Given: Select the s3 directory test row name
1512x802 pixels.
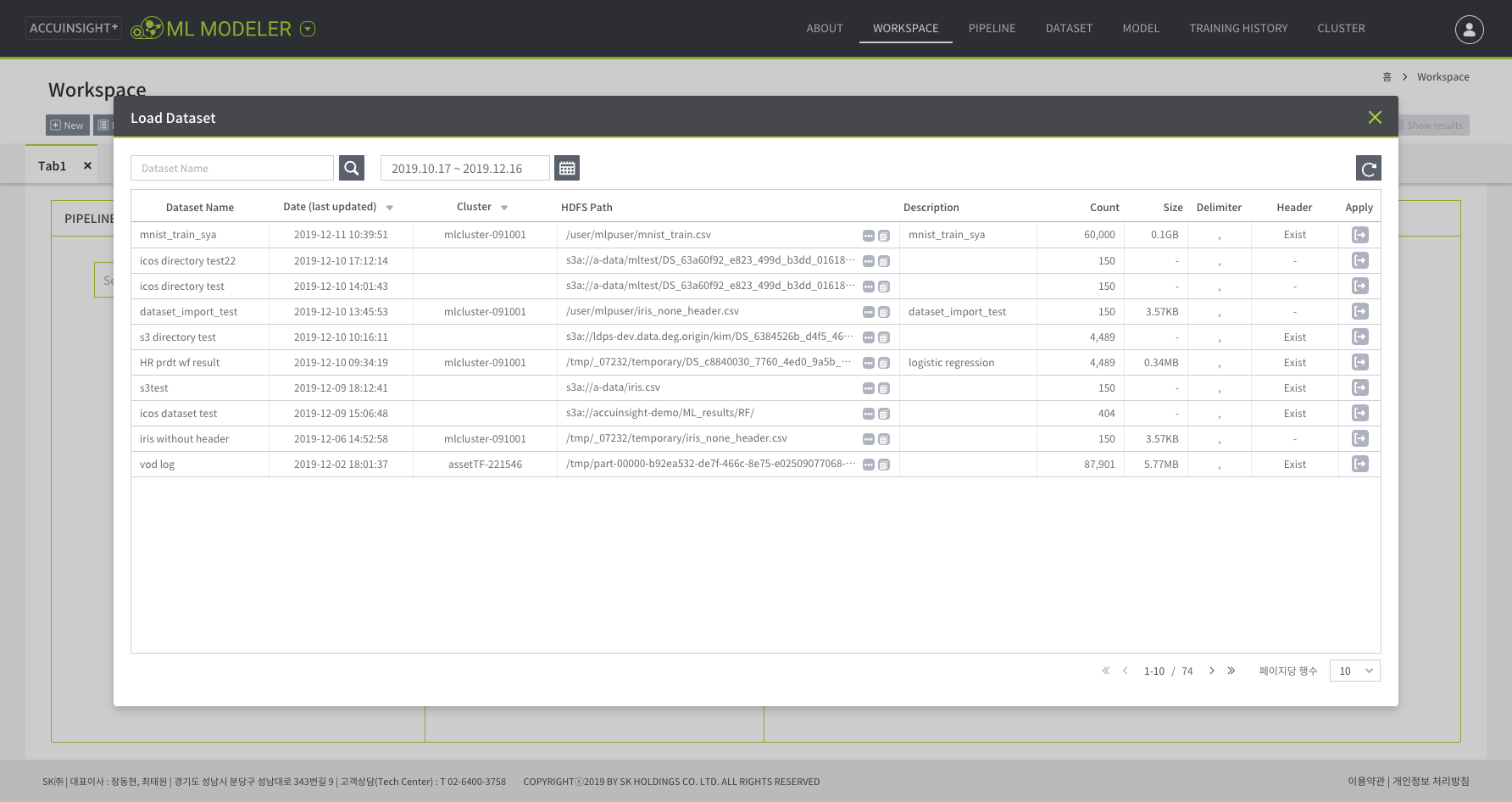Looking at the screenshot, I should [178, 337].
